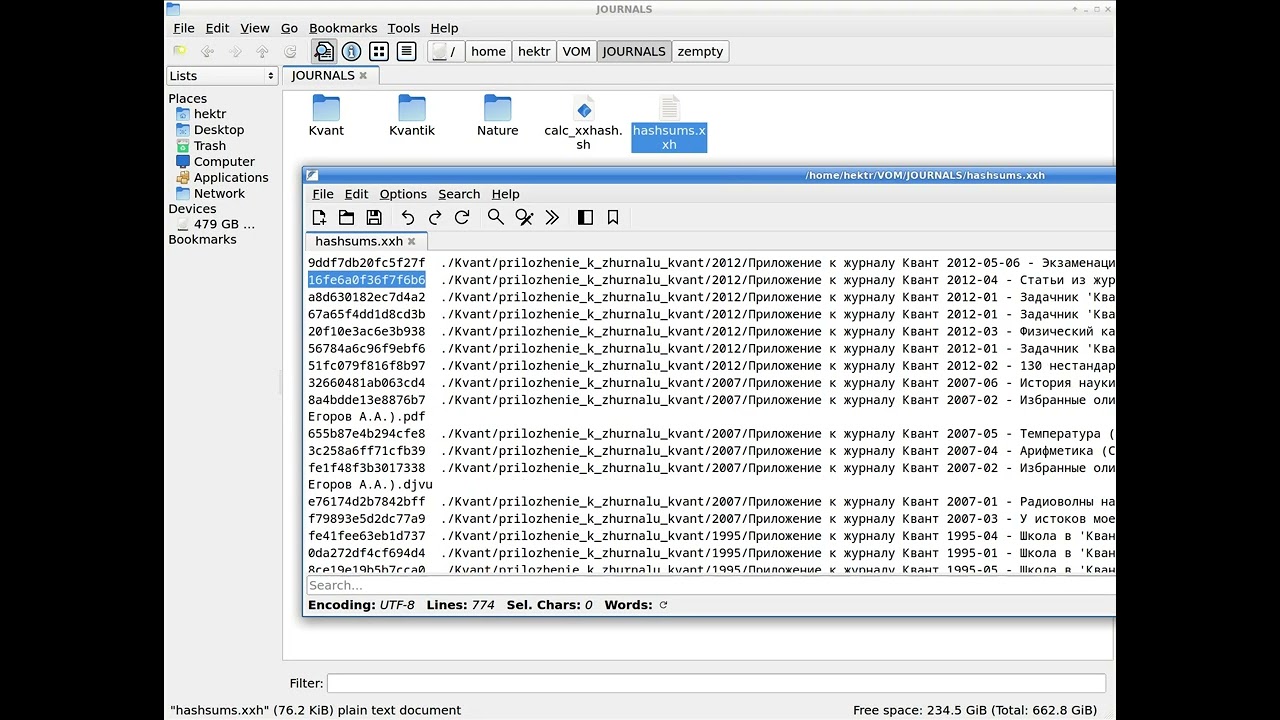1280x720 pixels.
Task: Click the file search toolbar icon
Action: (x=324, y=51)
